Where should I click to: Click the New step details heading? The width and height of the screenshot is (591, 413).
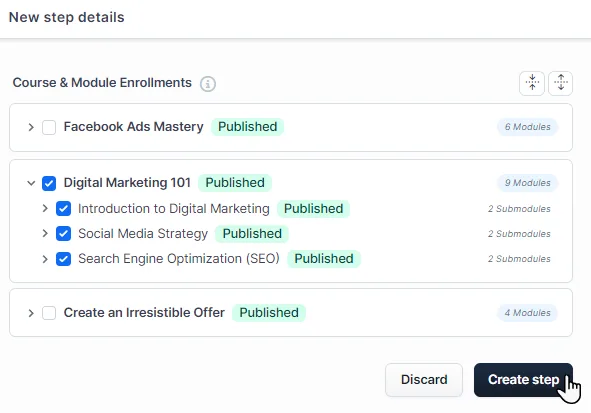(x=67, y=17)
